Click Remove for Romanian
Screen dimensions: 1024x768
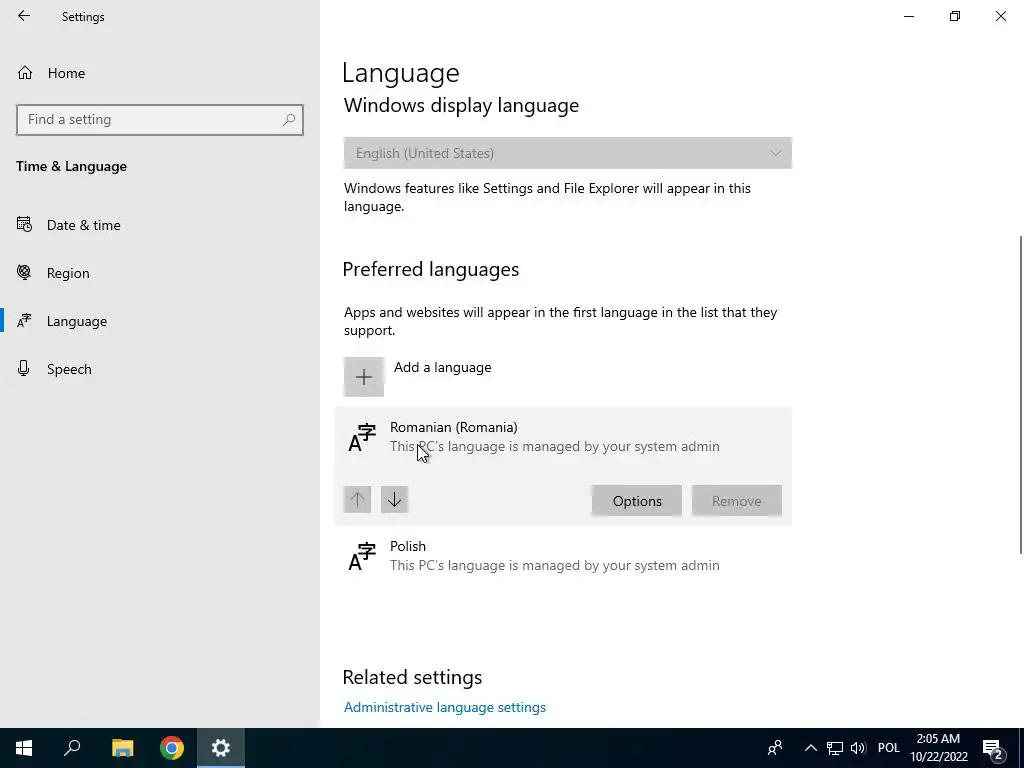click(x=737, y=501)
